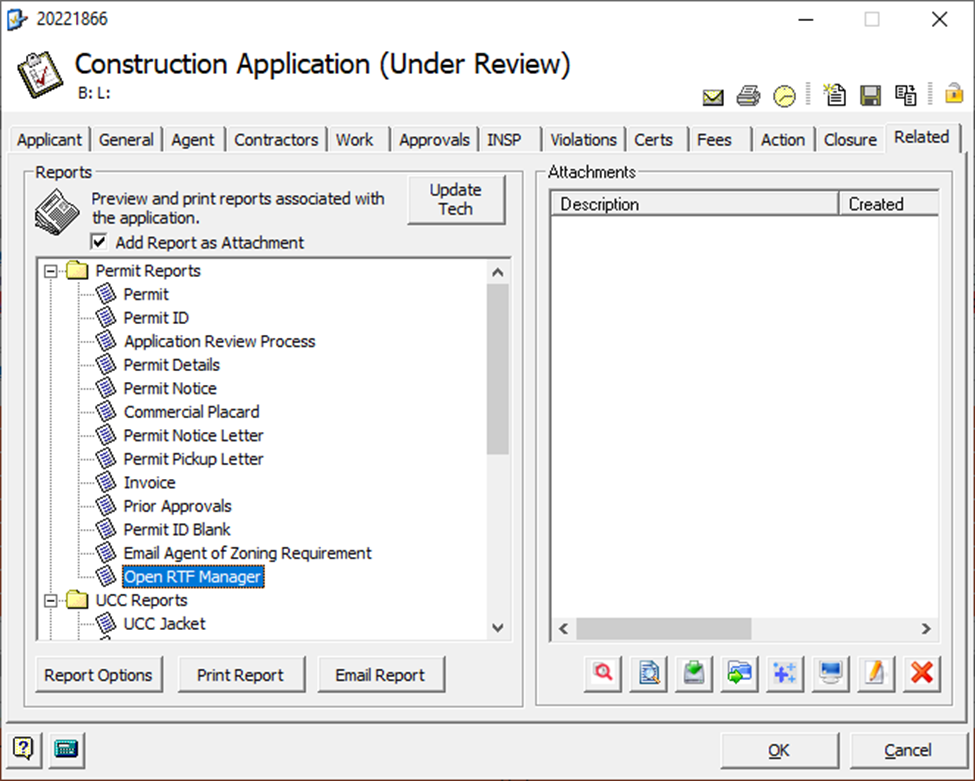Viewport: 975px width, 781px height.
Task: Toggle Add Report as Attachment checkbox
Action: point(98,242)
